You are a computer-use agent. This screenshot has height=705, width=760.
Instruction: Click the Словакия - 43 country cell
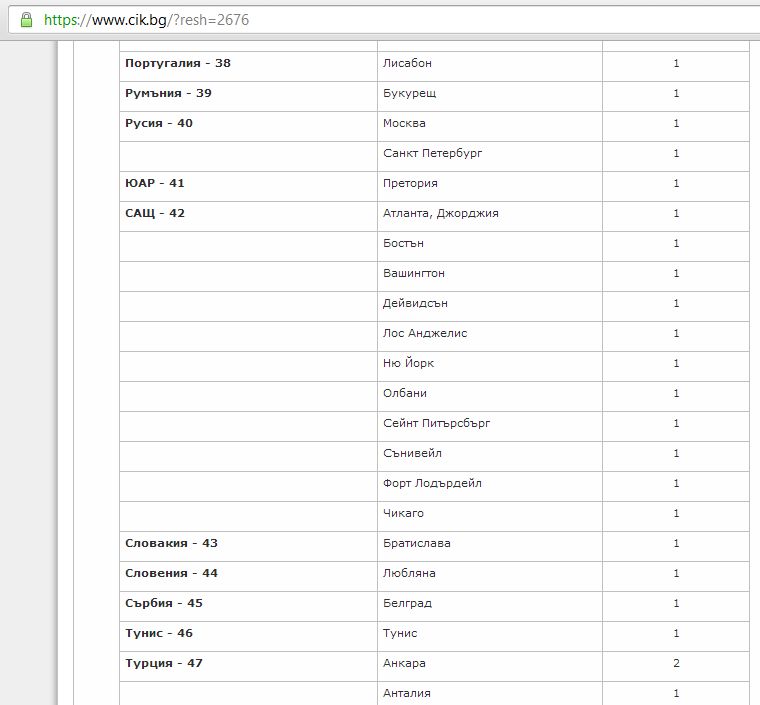tap(171, 543)
